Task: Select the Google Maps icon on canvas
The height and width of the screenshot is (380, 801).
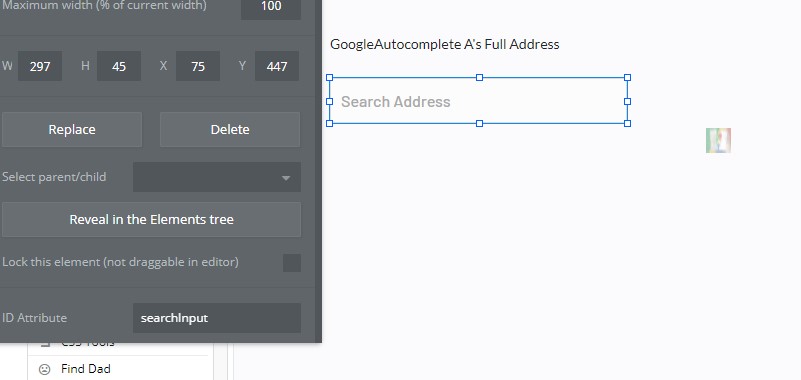Action: coord(718,140)
